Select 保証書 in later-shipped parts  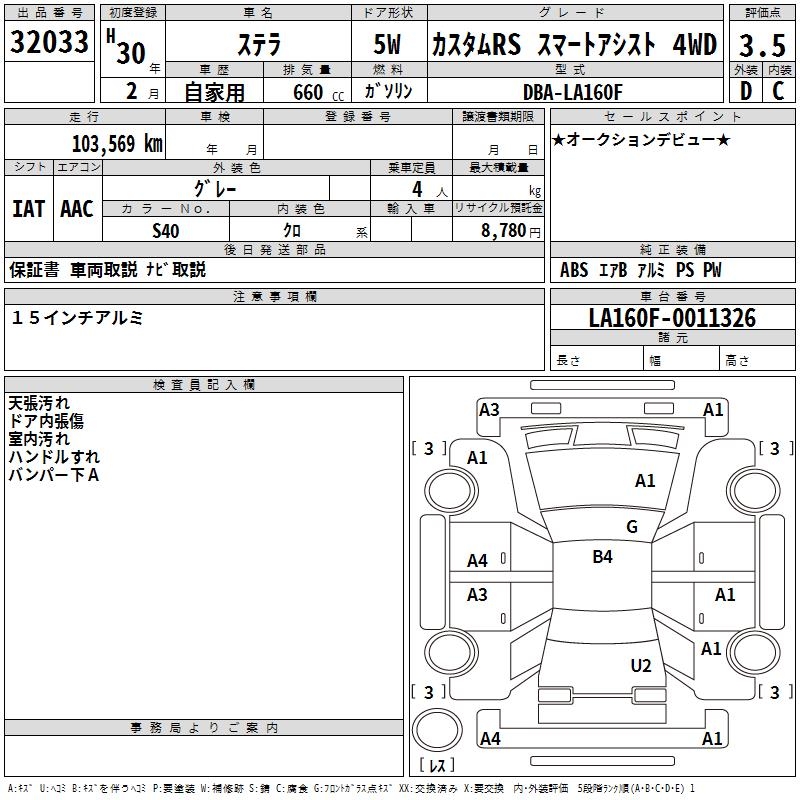[34, 270]
